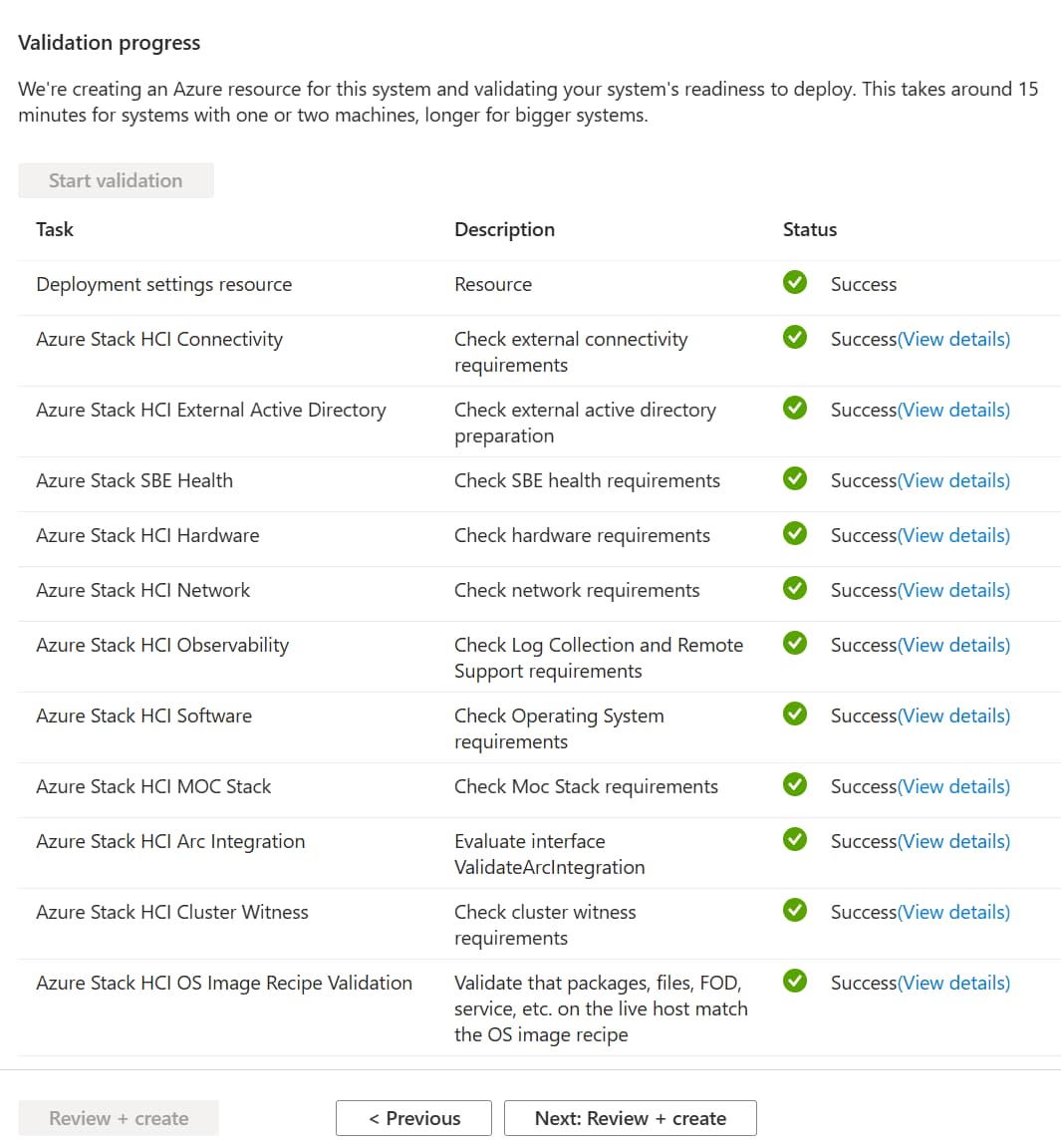The width and height of the screenshot is (1061, 1148).
Task: View details of the Cluster Witness check
Action: coord(954,912)
